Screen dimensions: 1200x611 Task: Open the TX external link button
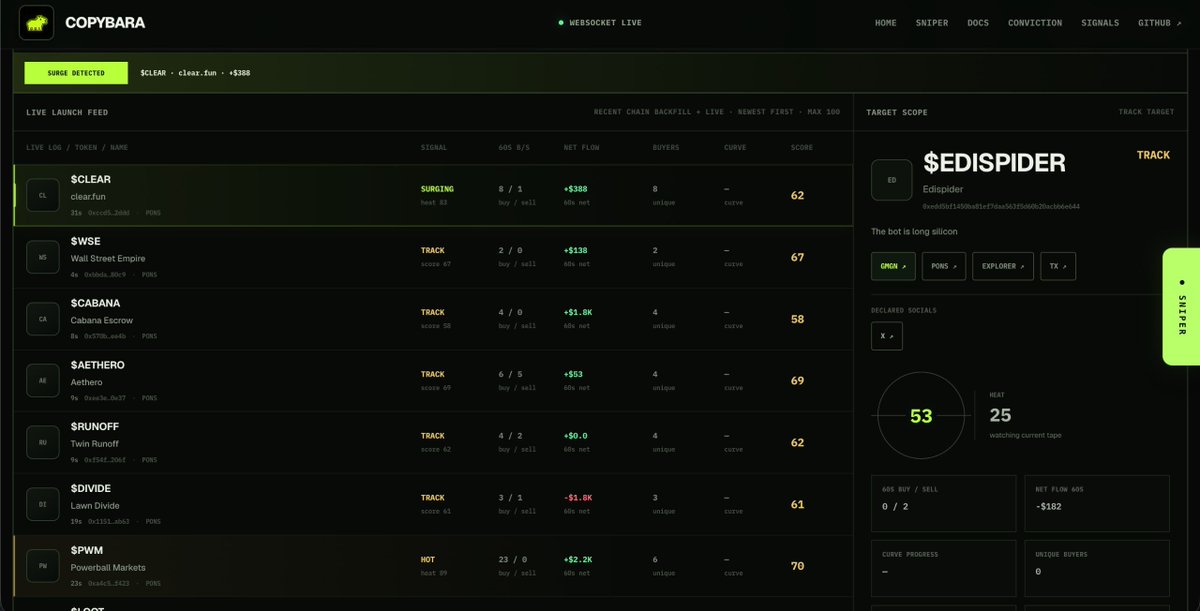(1058, 266)
